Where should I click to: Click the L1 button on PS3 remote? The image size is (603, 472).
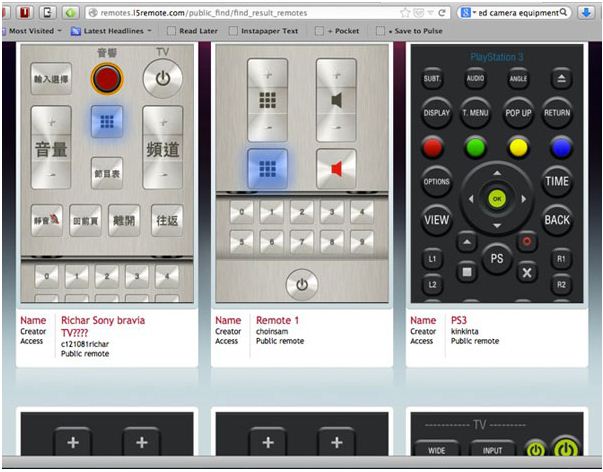[x=432, y=259]
